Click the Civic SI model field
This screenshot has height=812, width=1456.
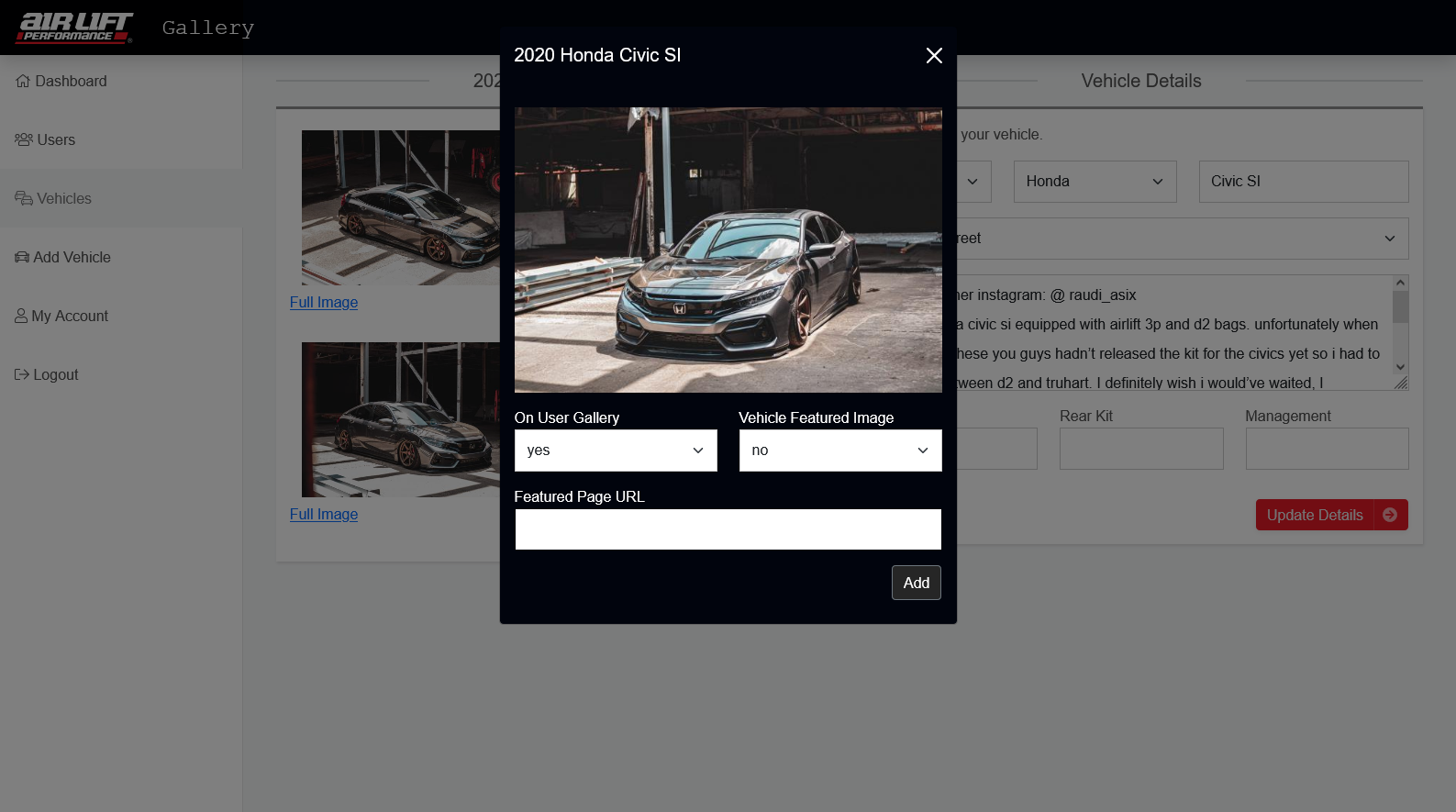(x=1304, y=182)
